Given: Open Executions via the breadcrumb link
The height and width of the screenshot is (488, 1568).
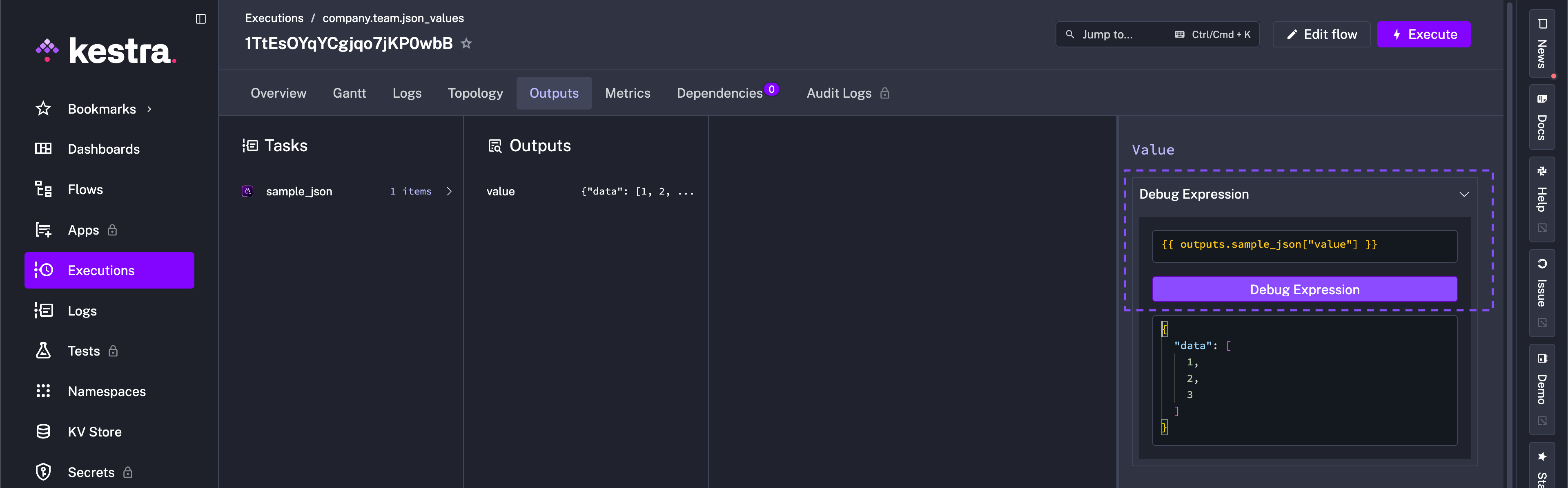Looking at the screenshot, I should [273, 18].
